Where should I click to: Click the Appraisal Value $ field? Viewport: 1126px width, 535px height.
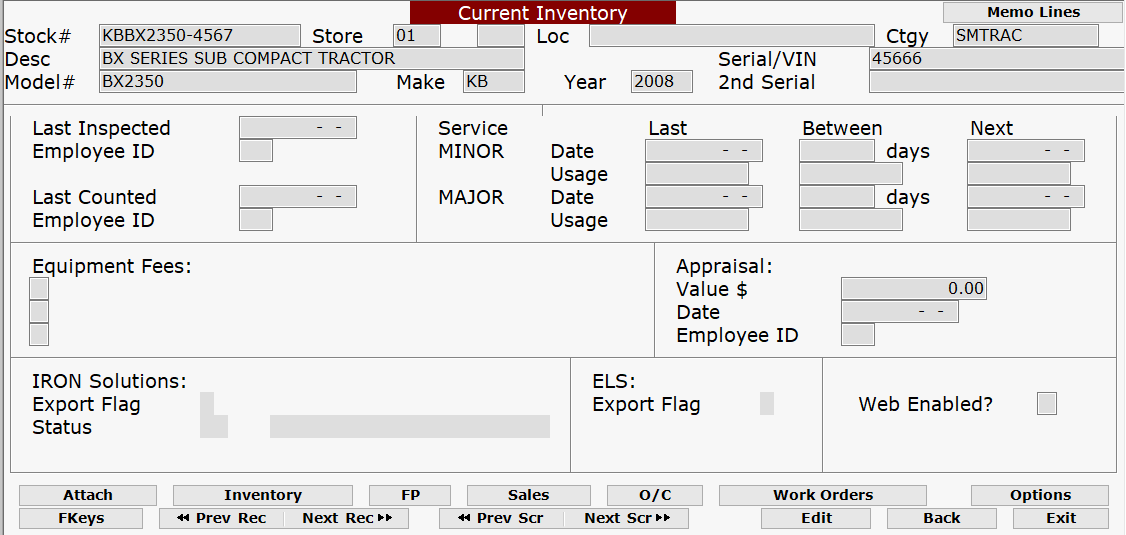click(x=914, y=289)
